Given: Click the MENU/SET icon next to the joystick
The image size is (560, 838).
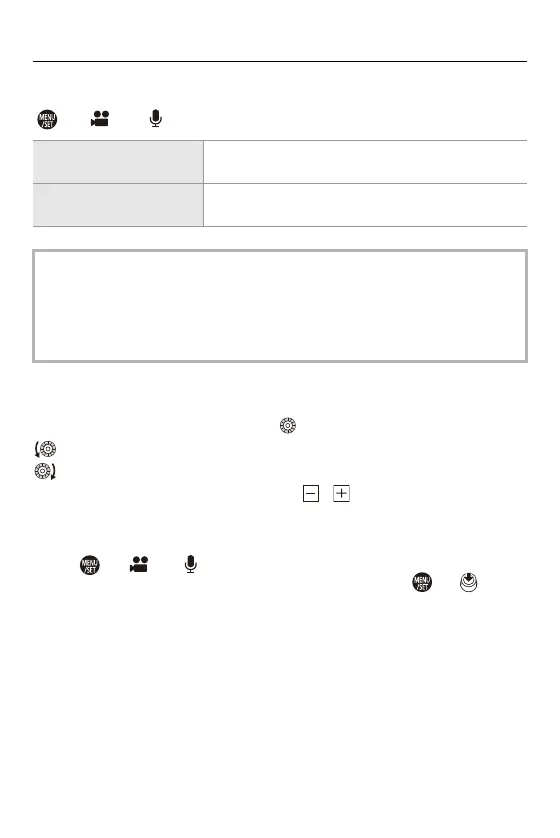Looking at the screenshot, I should tap(422, 582).
